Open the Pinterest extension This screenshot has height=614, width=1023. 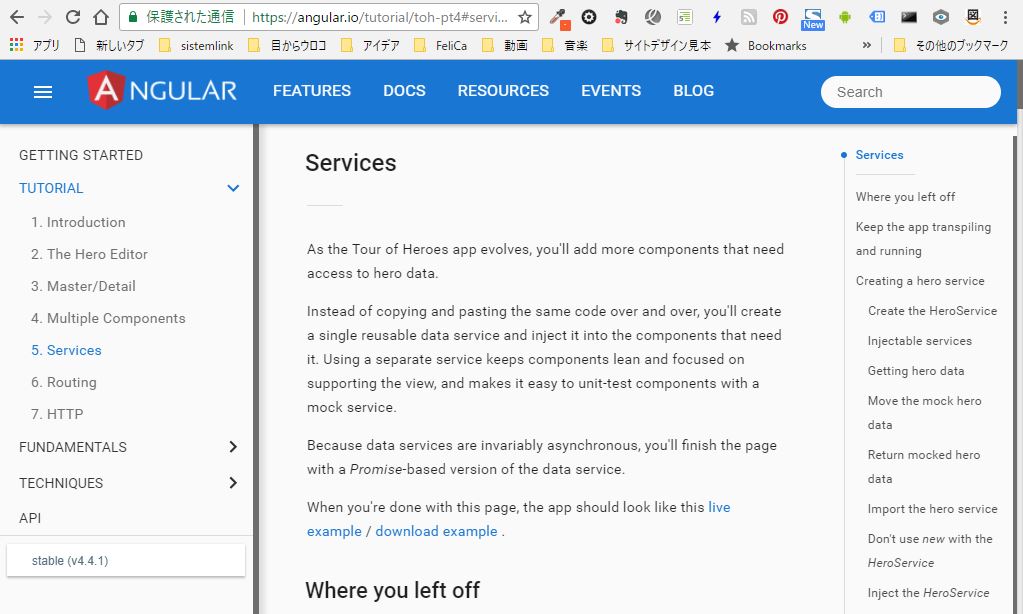tap(780, 17)
